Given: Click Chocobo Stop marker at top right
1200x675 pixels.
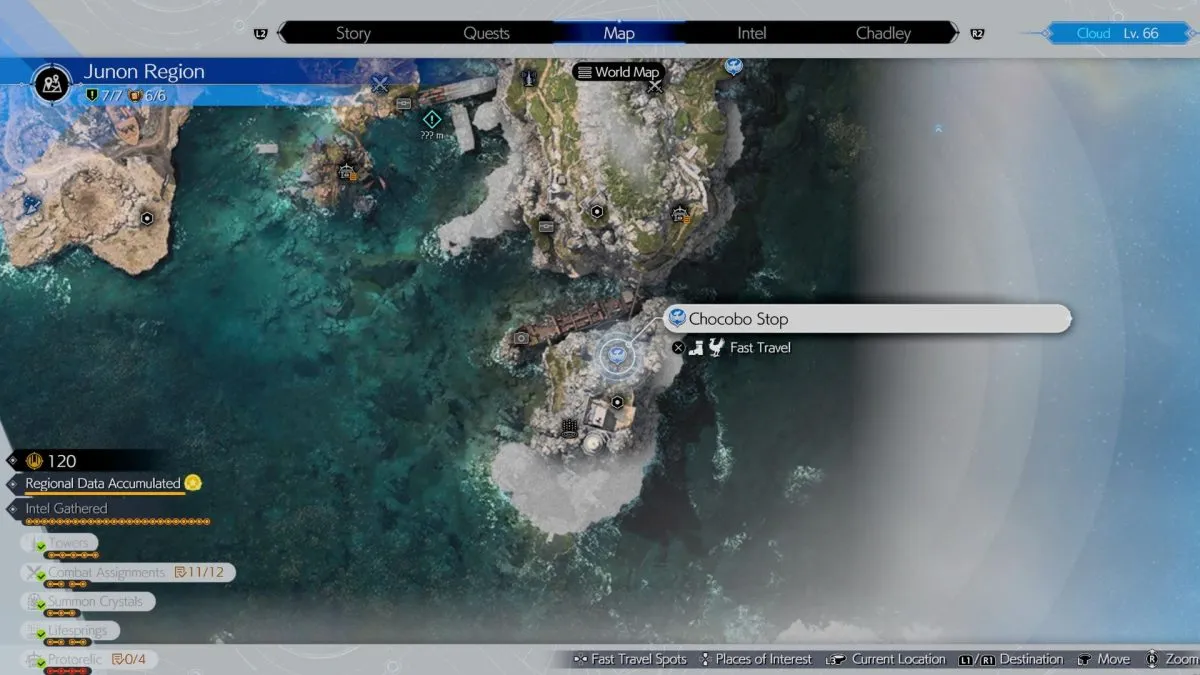Looking at the screenshot, I should [x=733, y=66].
